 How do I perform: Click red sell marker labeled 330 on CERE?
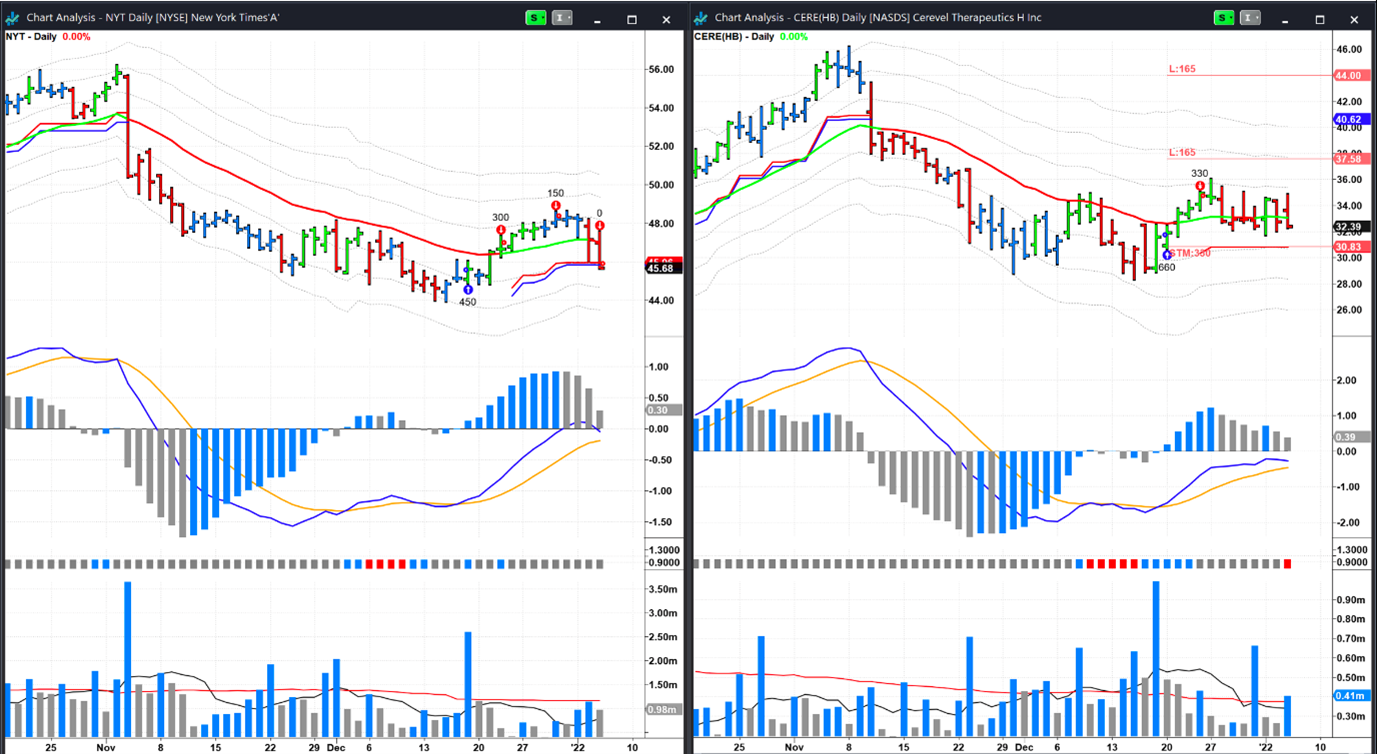[x=1200, y=186]
